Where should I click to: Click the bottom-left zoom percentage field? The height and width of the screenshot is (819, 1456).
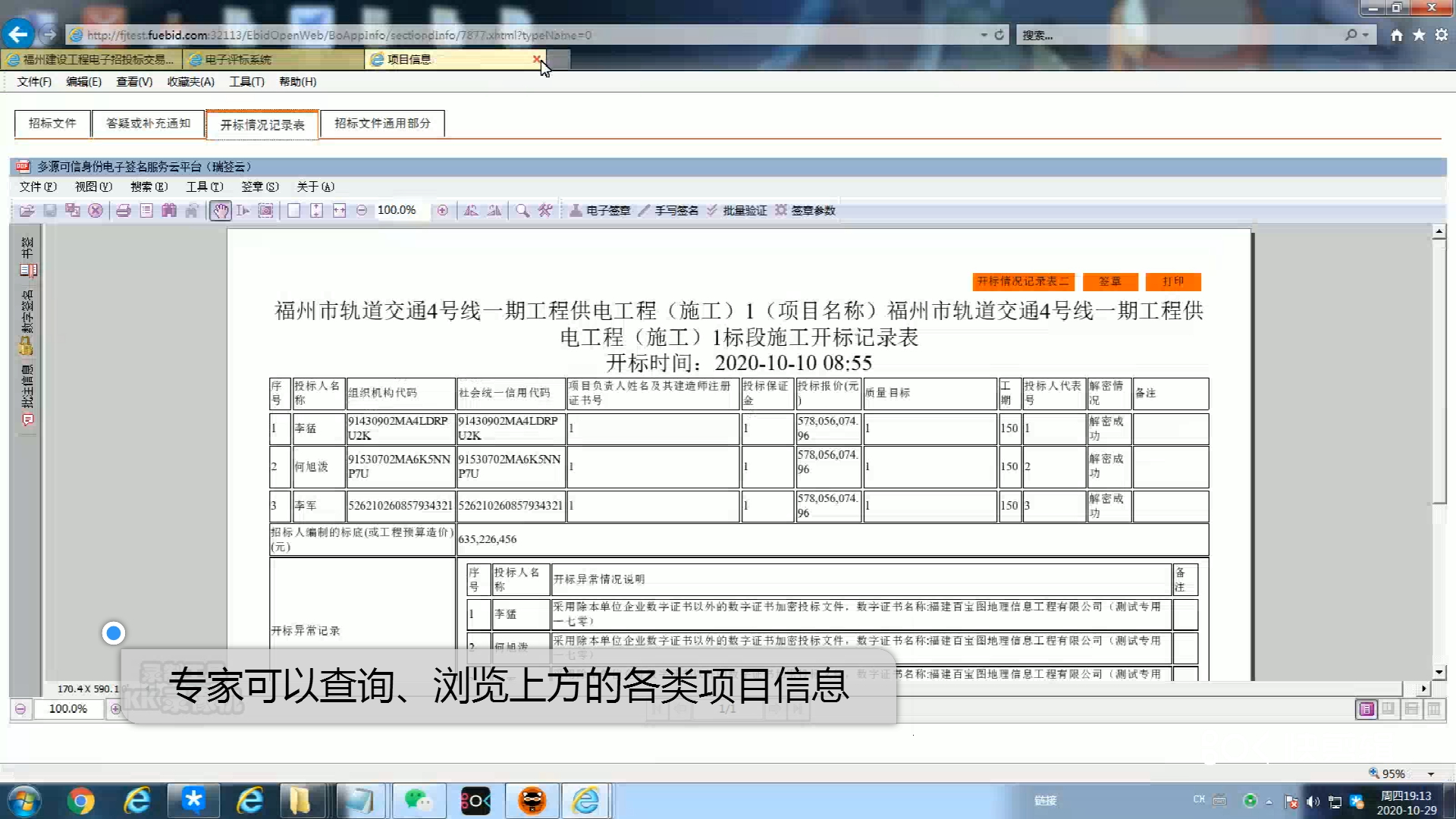[x=68, y=709]
